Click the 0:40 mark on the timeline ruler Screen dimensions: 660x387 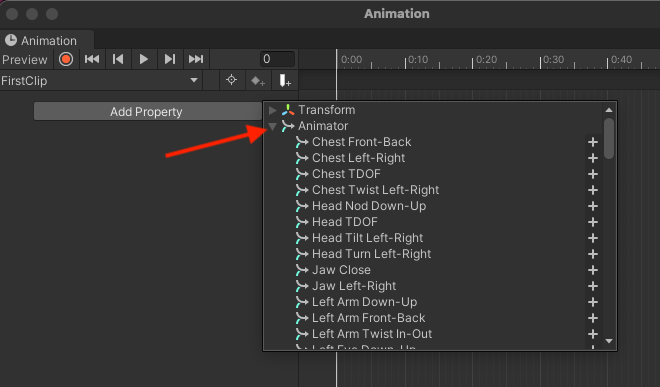tap(621, 60)
